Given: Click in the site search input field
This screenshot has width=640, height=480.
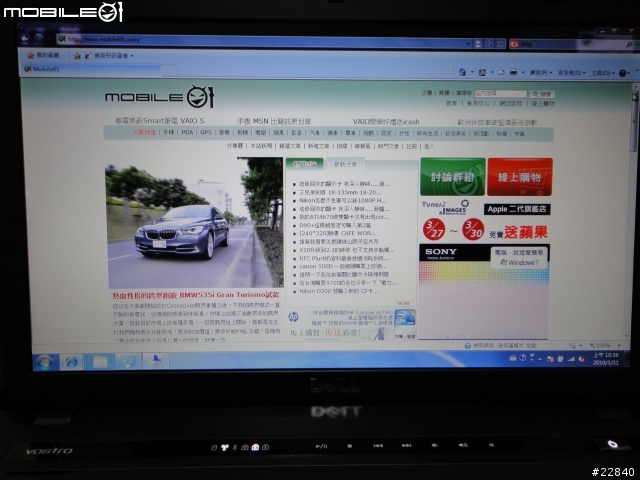Looking at the screenshot, I should point(500,94).
